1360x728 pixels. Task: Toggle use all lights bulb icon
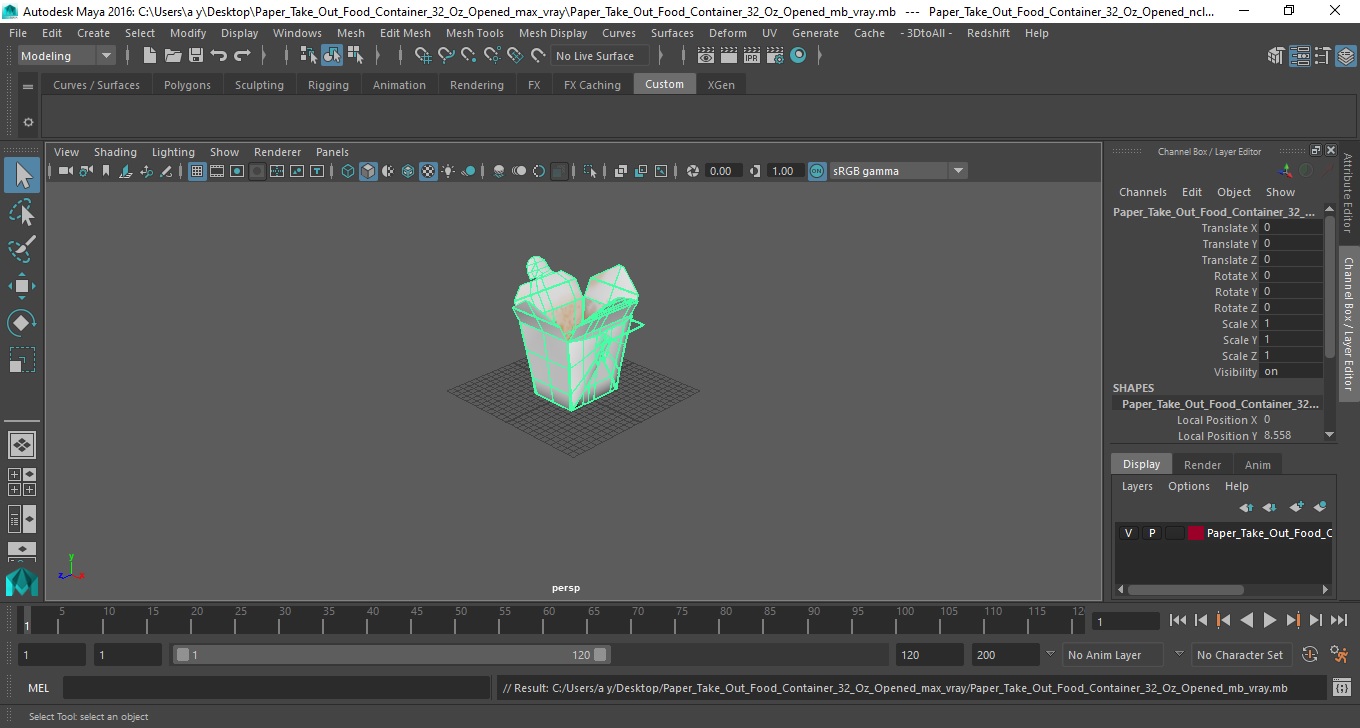448,171
